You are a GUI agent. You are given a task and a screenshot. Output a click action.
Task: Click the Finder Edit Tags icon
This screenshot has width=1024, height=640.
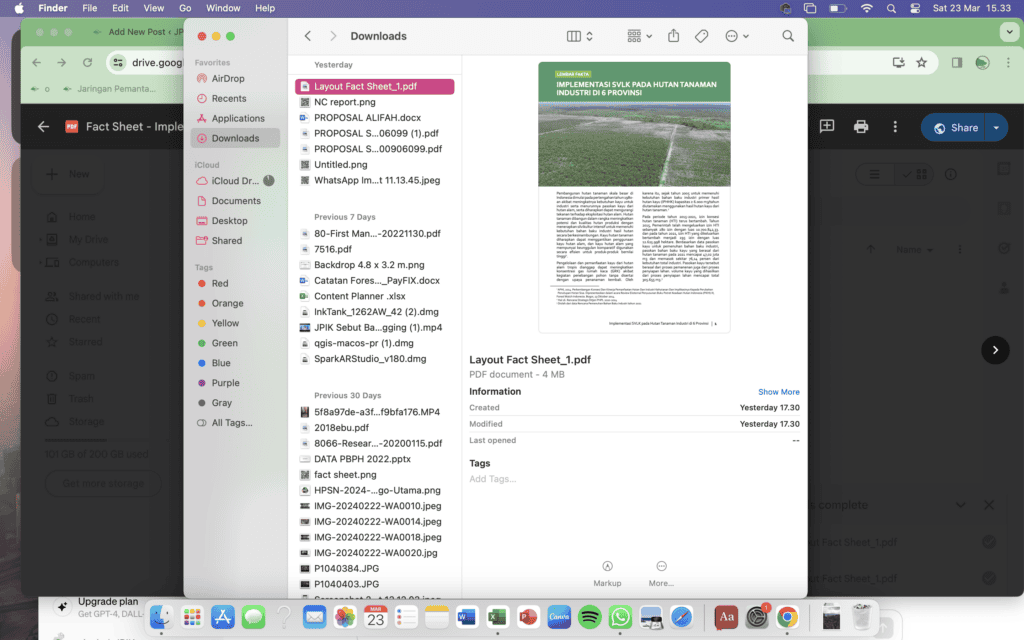[x=701, y=37]
